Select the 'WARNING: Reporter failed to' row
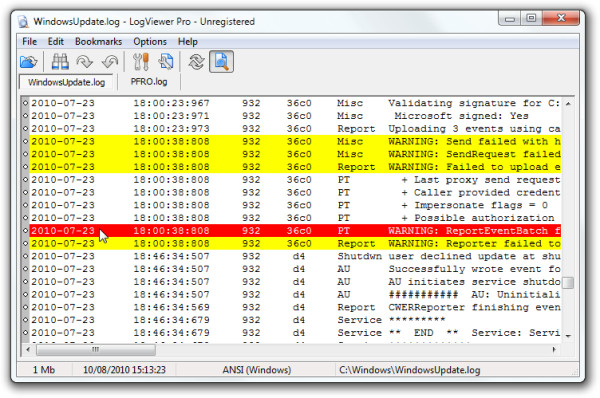The image size is (600, 398). tap(295, 243)
